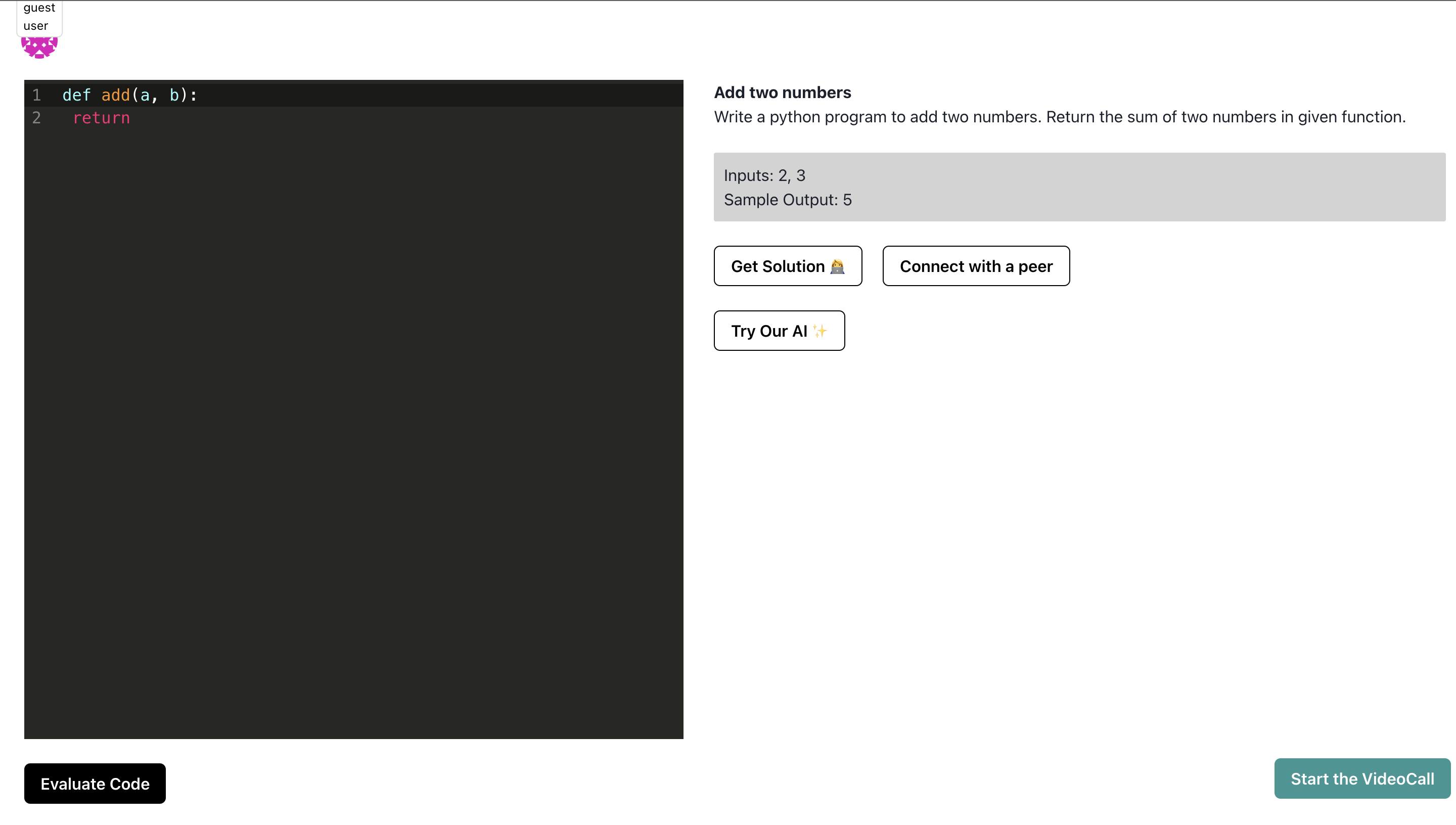The height and width of the screenshot is (825, 1456).
Task: Click sparkle icon on Try Our AI
Action: [x=820, y=331]
